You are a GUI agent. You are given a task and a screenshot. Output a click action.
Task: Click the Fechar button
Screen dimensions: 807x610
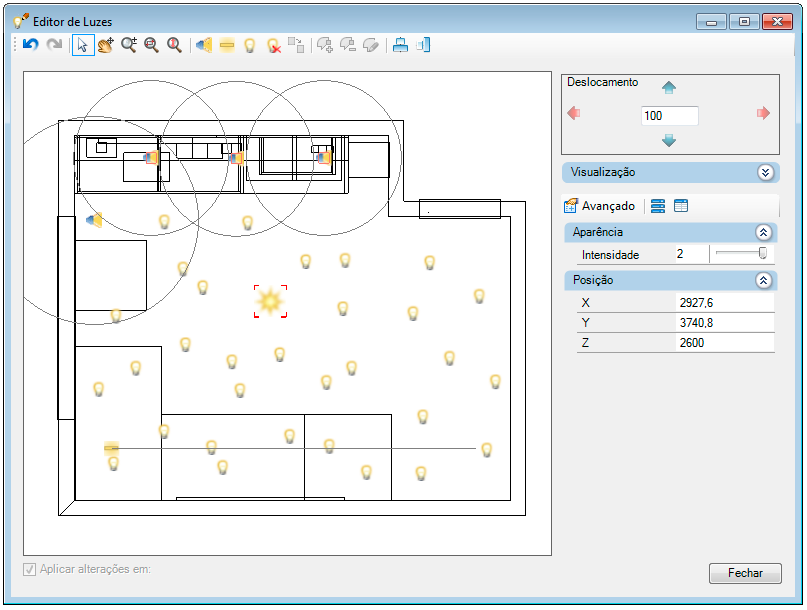[745, 573]
